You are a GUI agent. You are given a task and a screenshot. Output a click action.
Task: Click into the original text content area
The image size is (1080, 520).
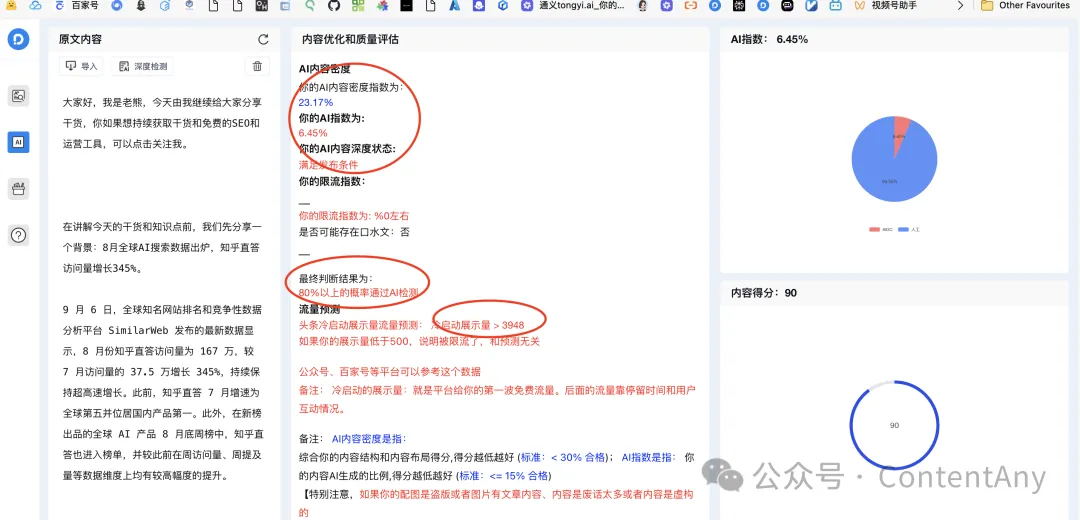160,300
